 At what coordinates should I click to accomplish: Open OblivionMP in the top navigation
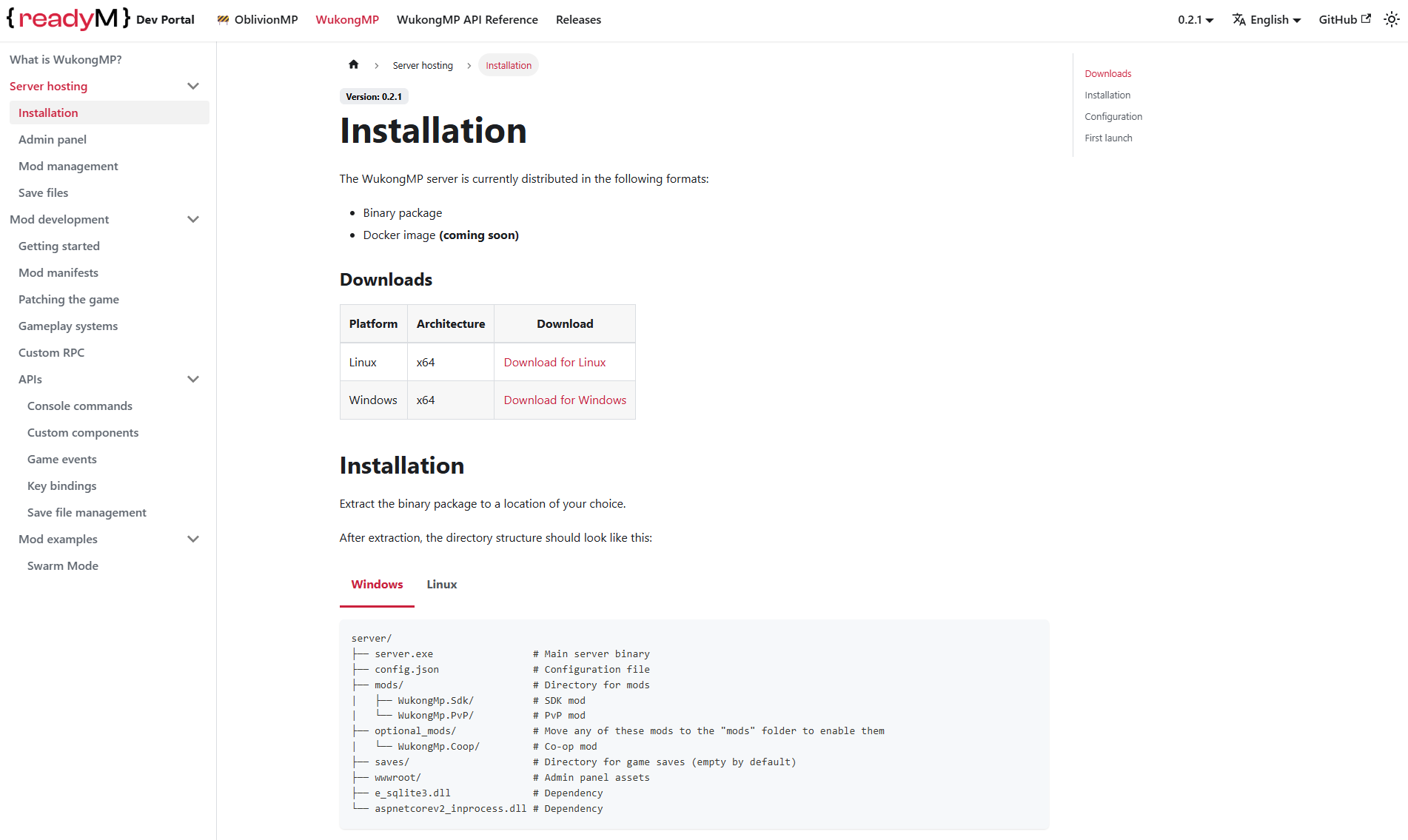257,20
